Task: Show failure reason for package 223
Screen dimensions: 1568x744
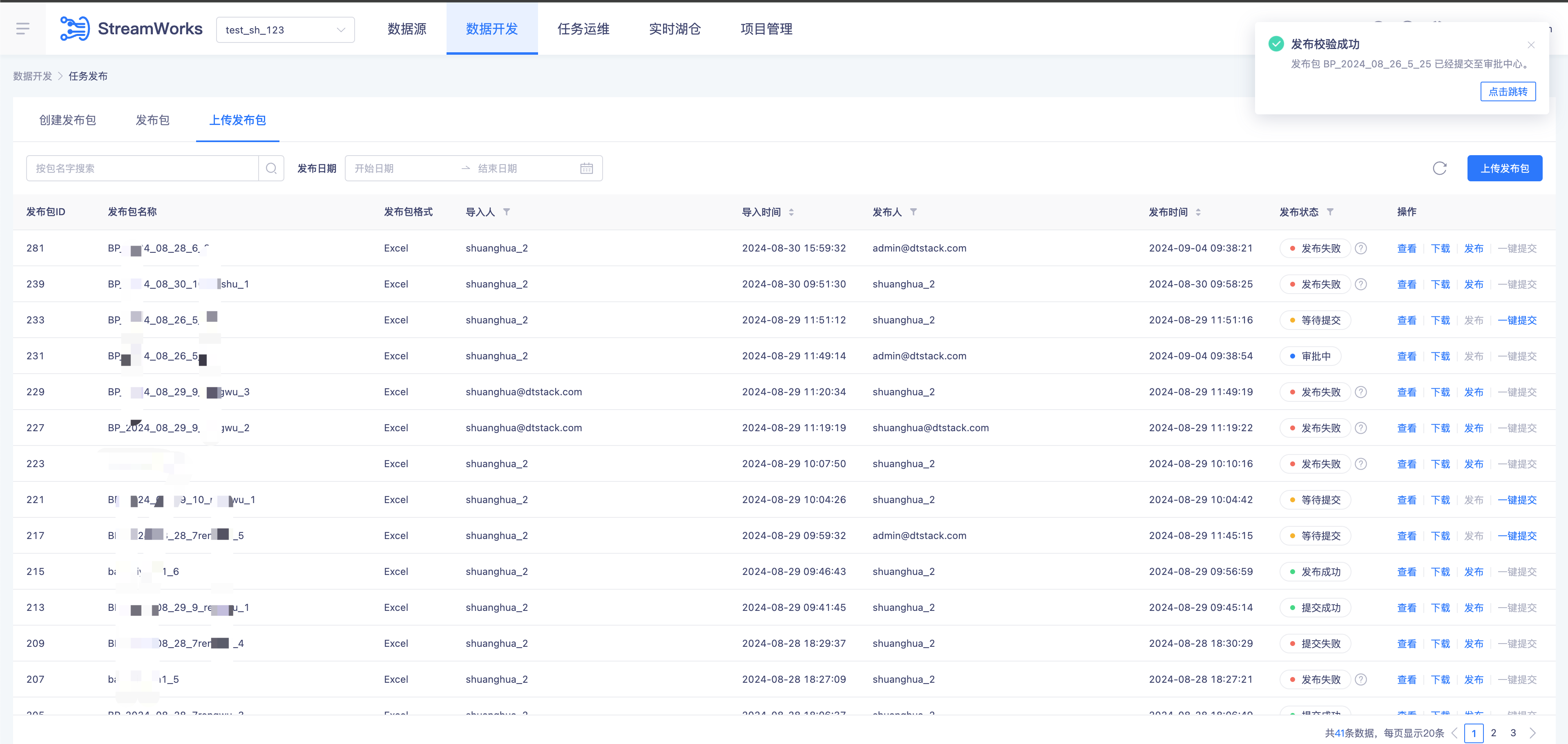Action: pos(1361,463)
